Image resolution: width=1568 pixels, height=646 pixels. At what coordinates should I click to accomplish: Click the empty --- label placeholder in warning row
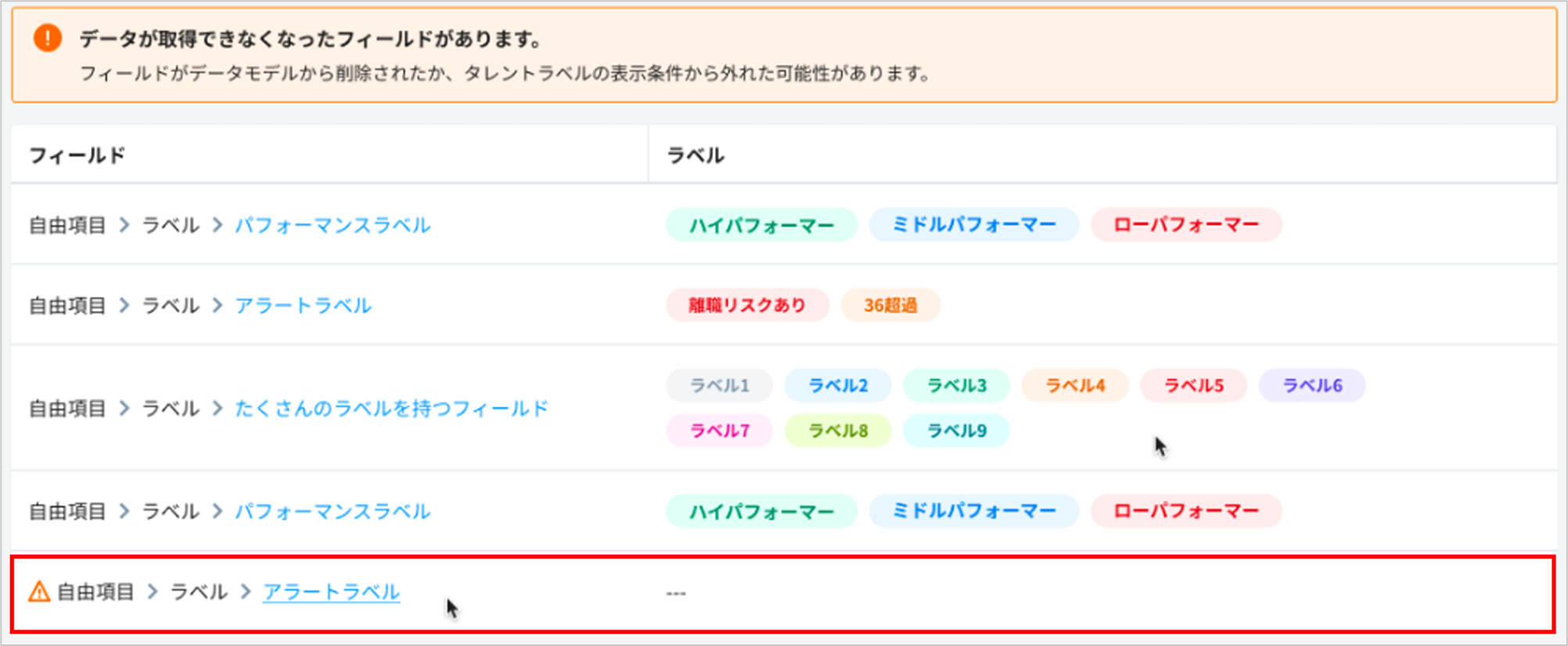[676, 594]
